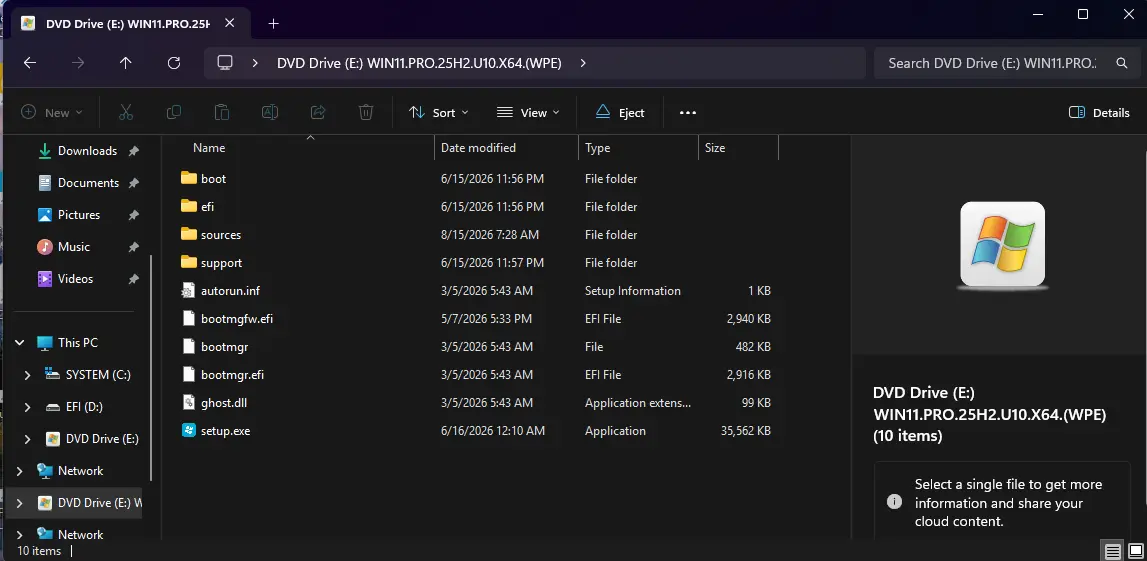Viewport: 1147px width, 561px height.
Task: Collapse the This PC tree node
Action: 20,342
